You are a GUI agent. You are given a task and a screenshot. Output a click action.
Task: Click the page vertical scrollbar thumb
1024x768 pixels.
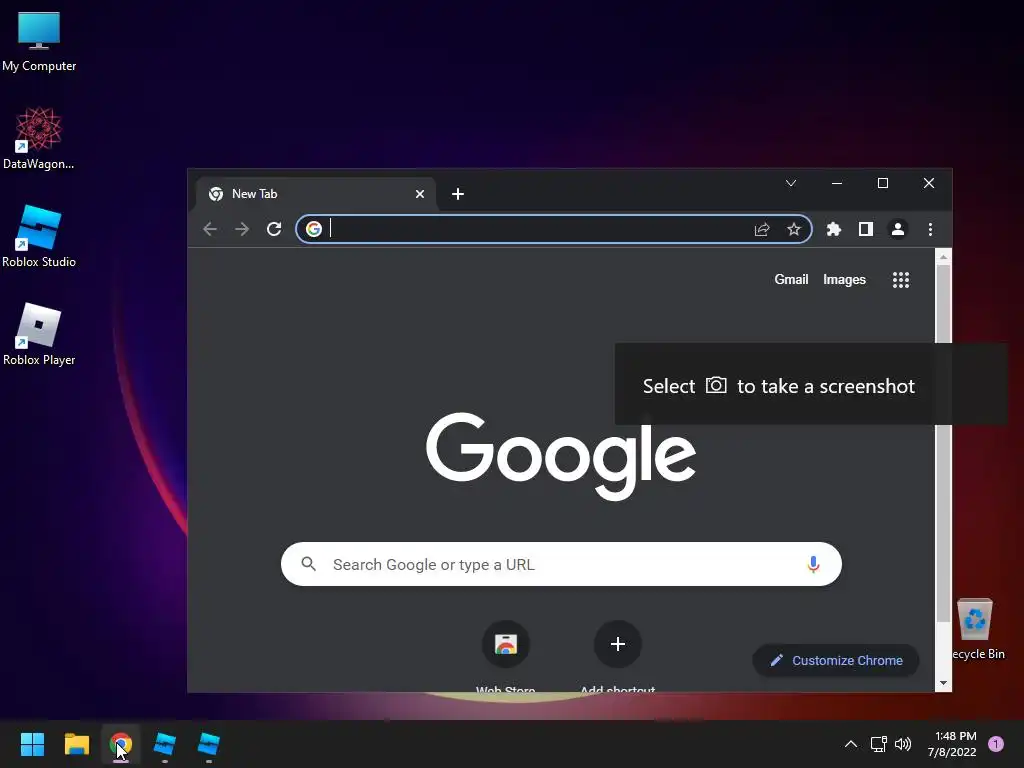click(943, 444)
